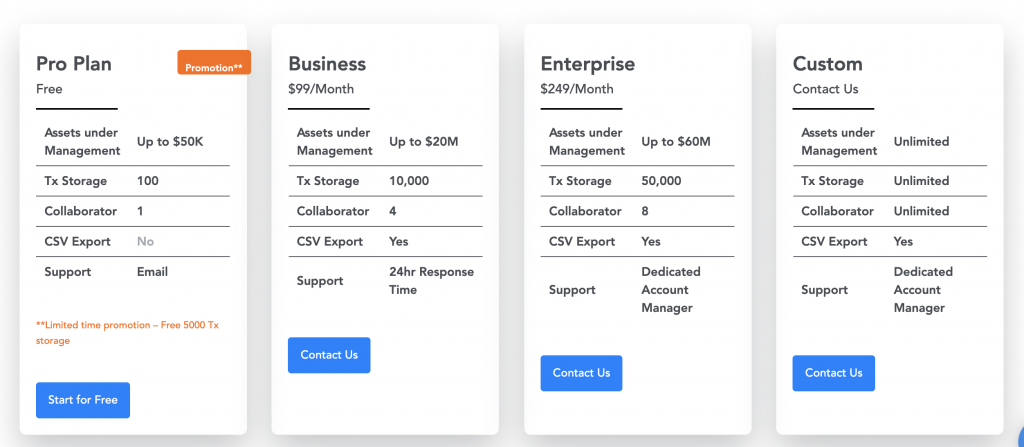1024x447 pixels.
Task: Click the Custom plan's Contact Us subtitle
Action: click(825, 89)
